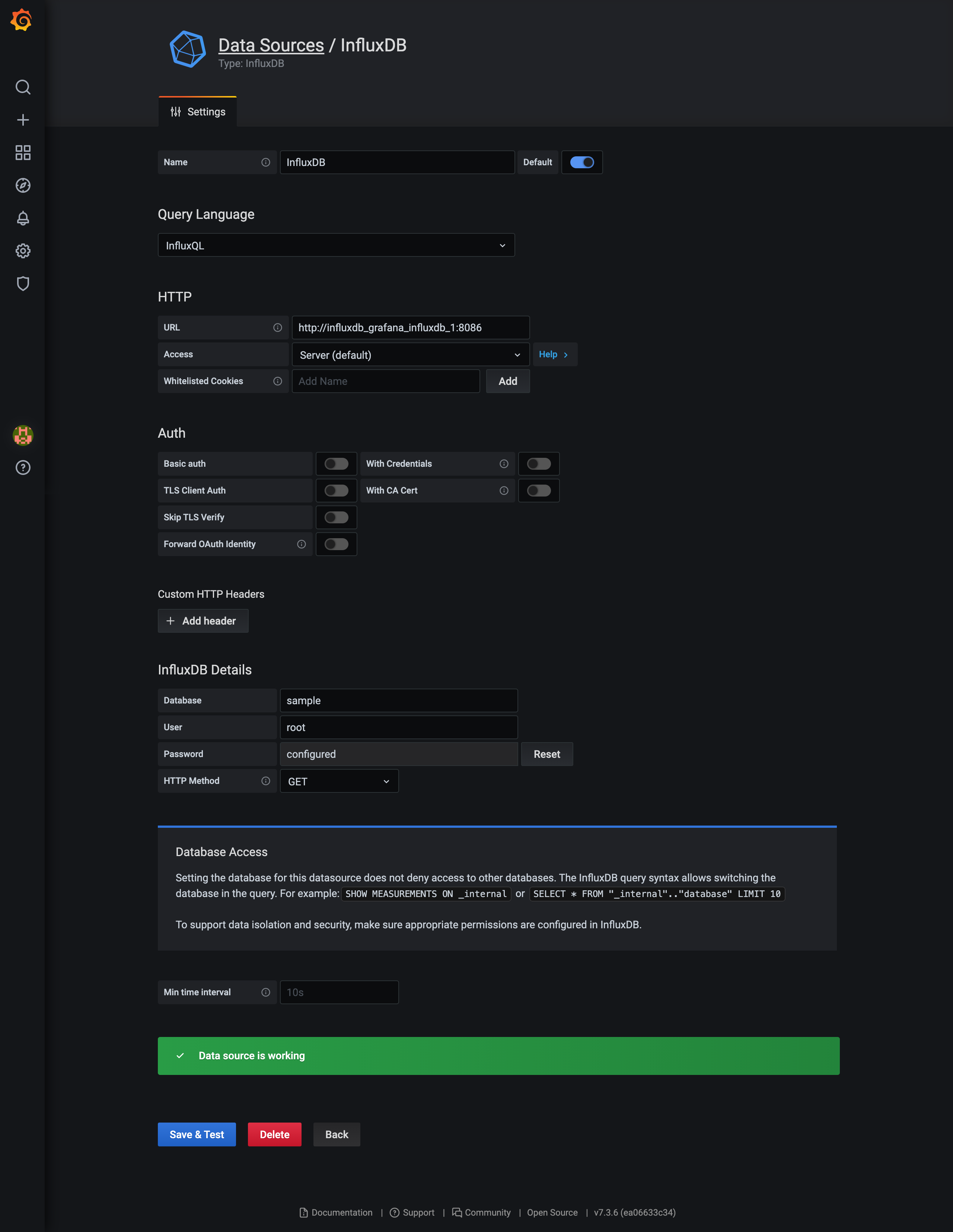The width and height of the screenshot is (953, 1232).
Task: Expand the Access Help section
Action: pos(555,354)
